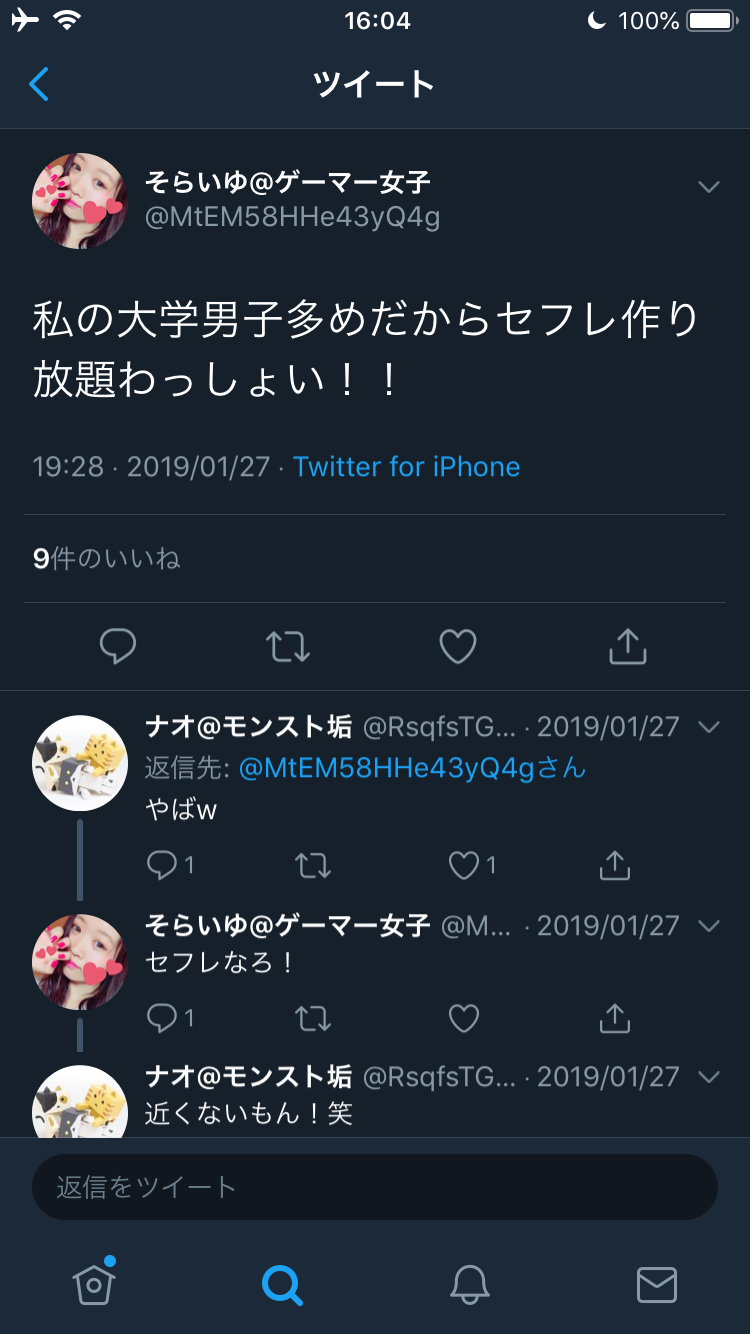The width and height of the screenshot is (750, 1334).
Task: Retweet the やばw reply
Action: 313,865
